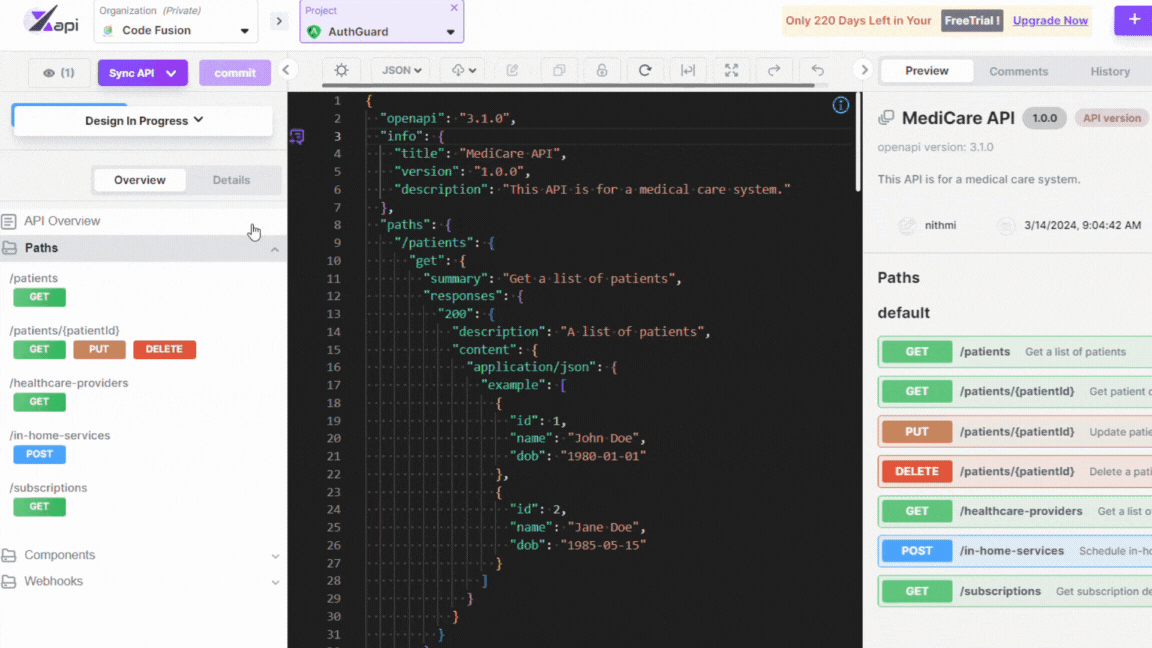This screenshot has width=1152, height=648.
Task: Toggle the editor light theme sun icon
Action: click(342, 71)
